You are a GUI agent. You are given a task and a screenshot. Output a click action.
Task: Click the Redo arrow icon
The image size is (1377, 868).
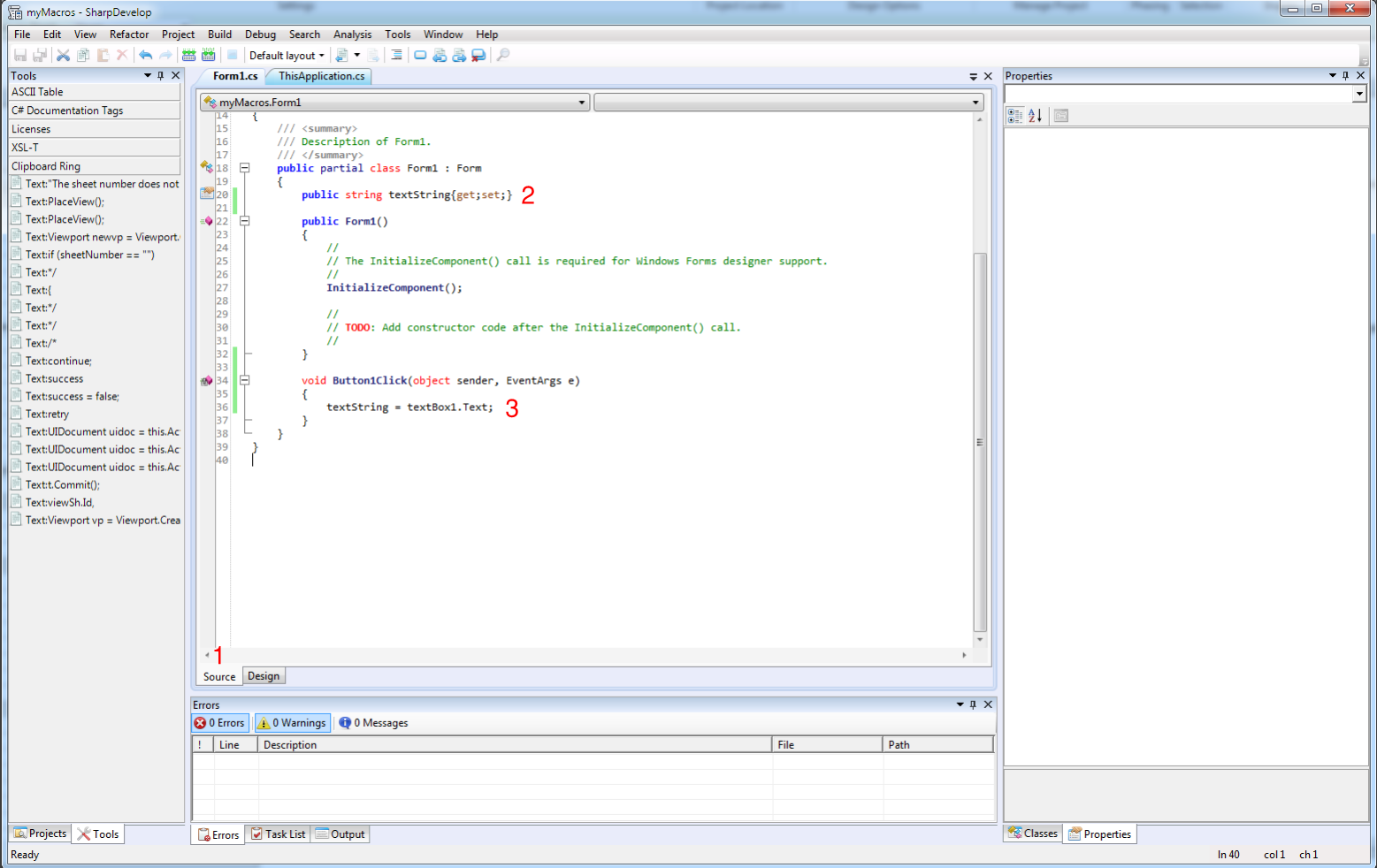coord(166,54)
